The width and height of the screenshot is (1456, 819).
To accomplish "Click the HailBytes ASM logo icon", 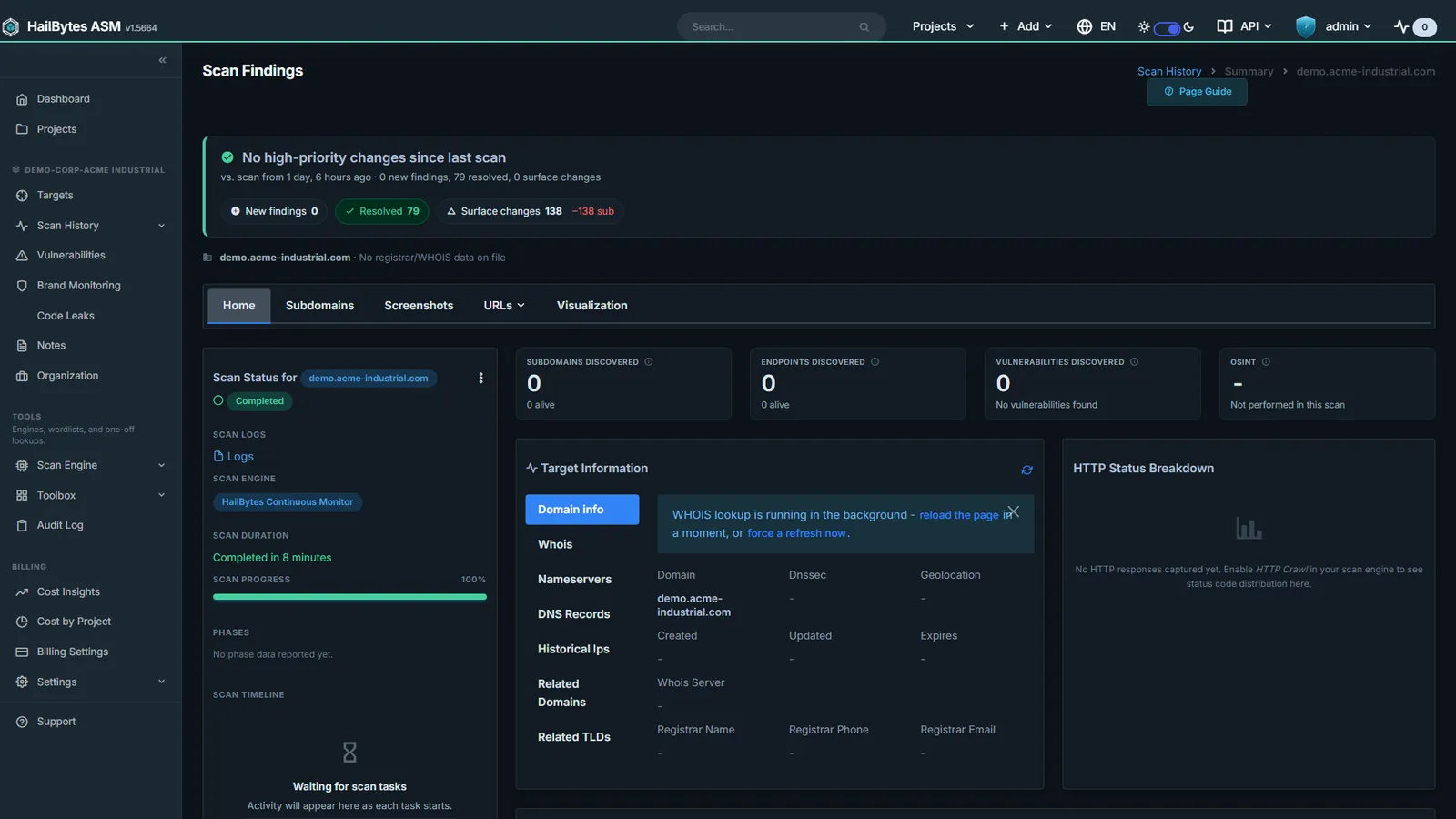I will (11, 27).
